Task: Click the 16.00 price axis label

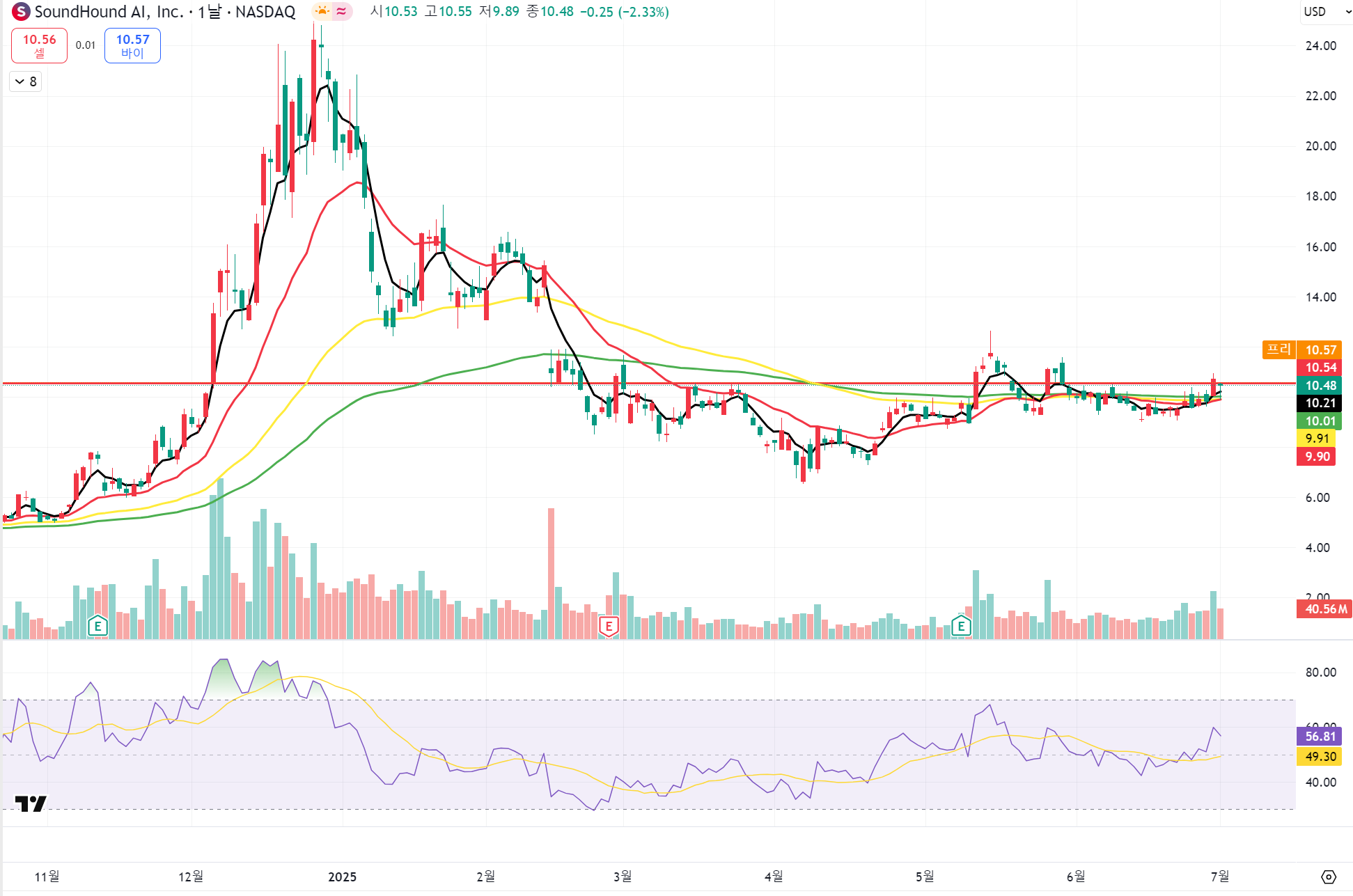Action: 1320,247
